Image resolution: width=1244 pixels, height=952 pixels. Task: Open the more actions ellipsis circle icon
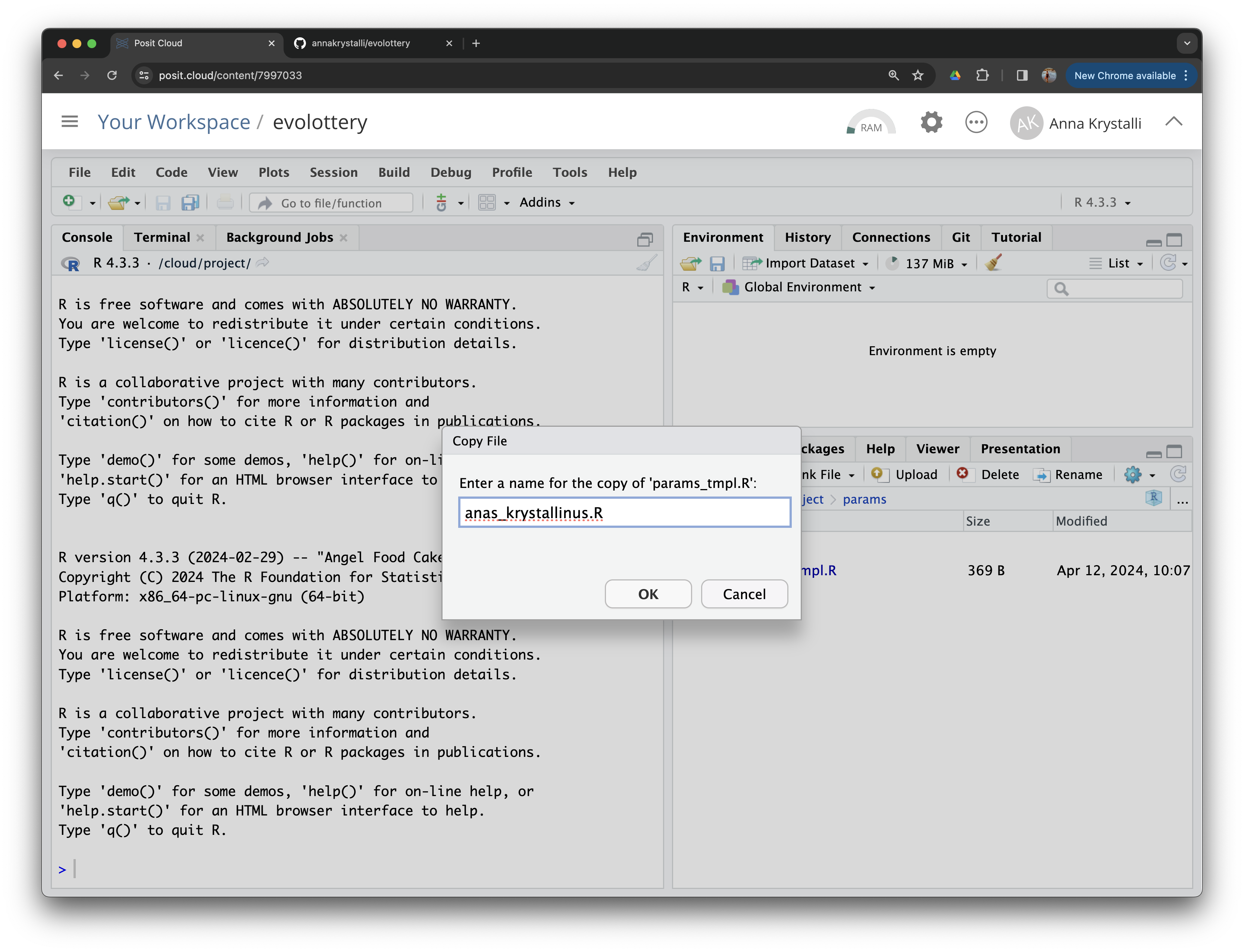(x=976, y=122)
